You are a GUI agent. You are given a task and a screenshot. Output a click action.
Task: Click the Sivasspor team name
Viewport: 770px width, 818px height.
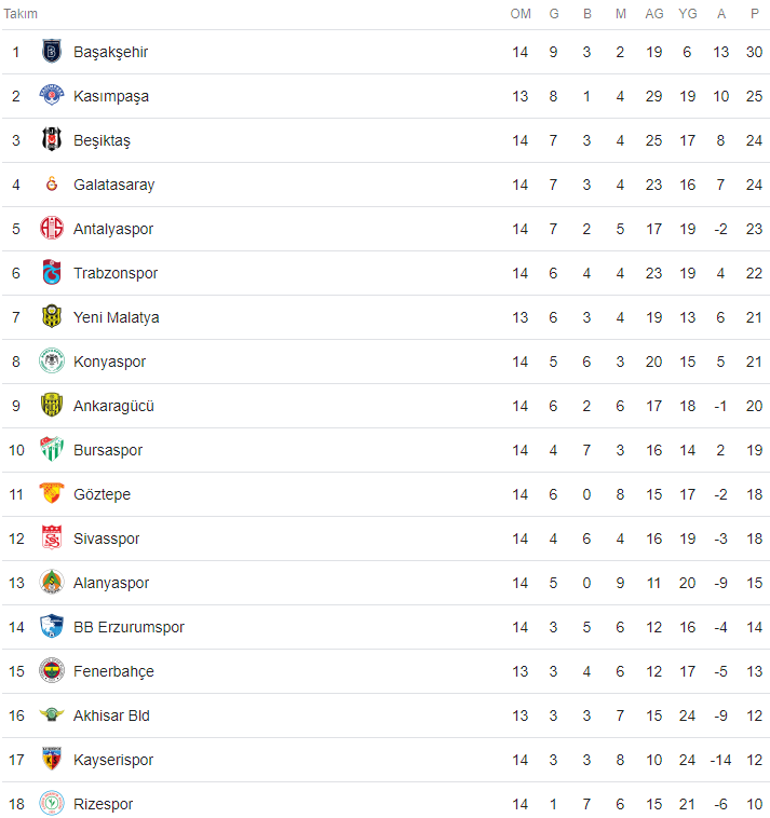[x=106, y=538]
